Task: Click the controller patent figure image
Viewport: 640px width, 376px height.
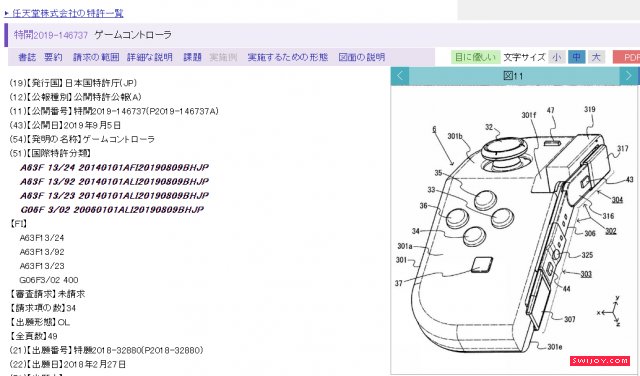Action: point(514,230)
